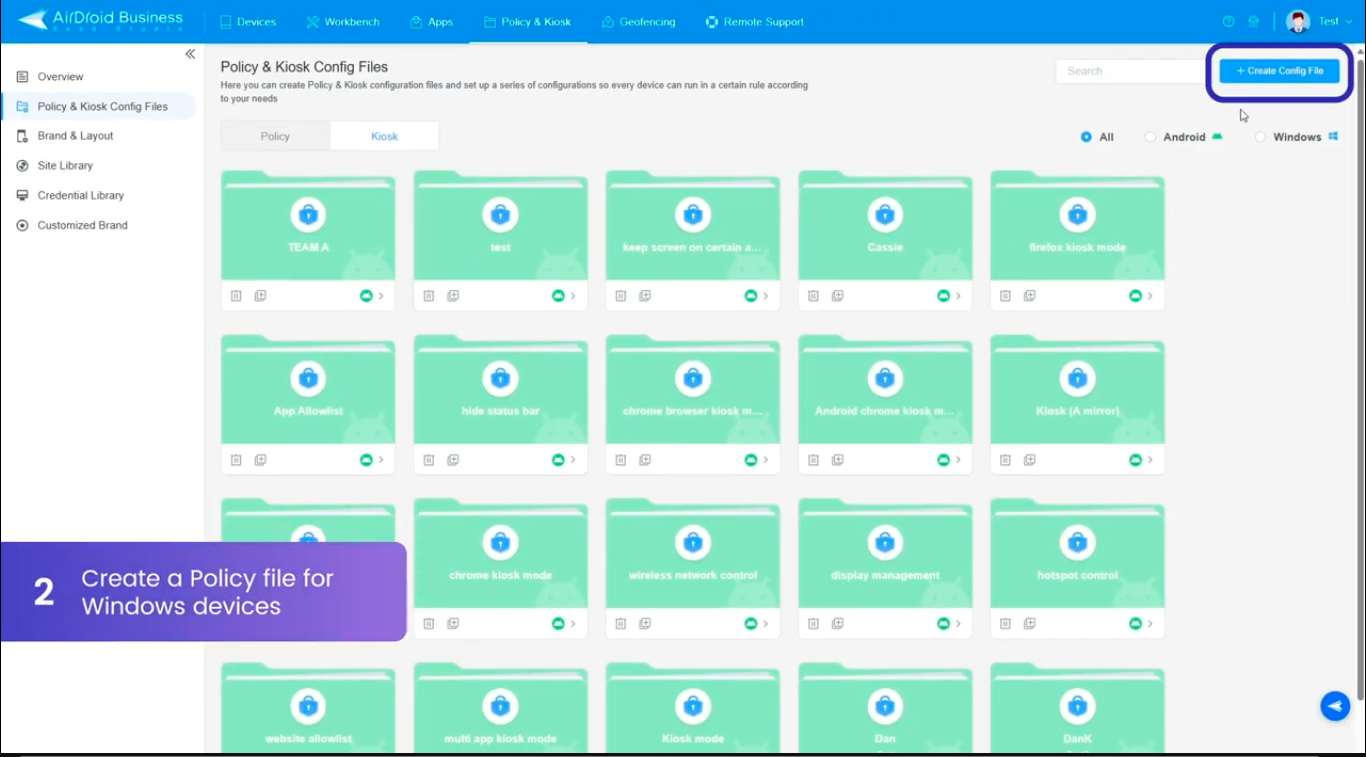The width and height of the screenshot is (1366, 757).
Task: Click the AirDroid Business logo
Action: click(x=101, y=20)
